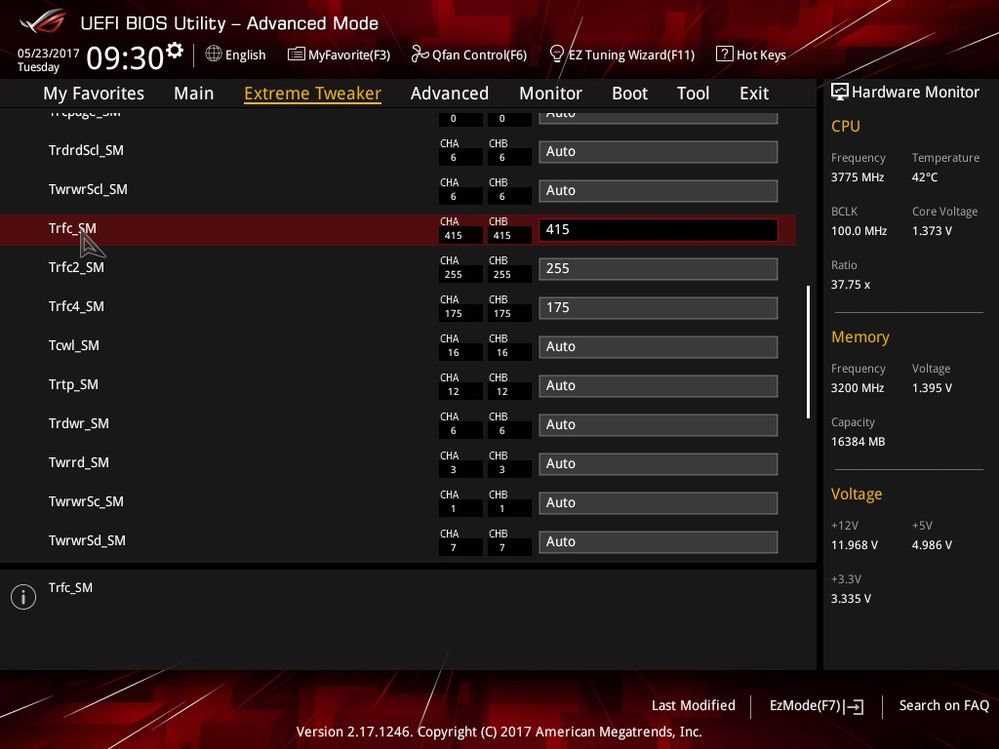Click the 09:30 clock display
999x749 pixels.
(125, 58)
